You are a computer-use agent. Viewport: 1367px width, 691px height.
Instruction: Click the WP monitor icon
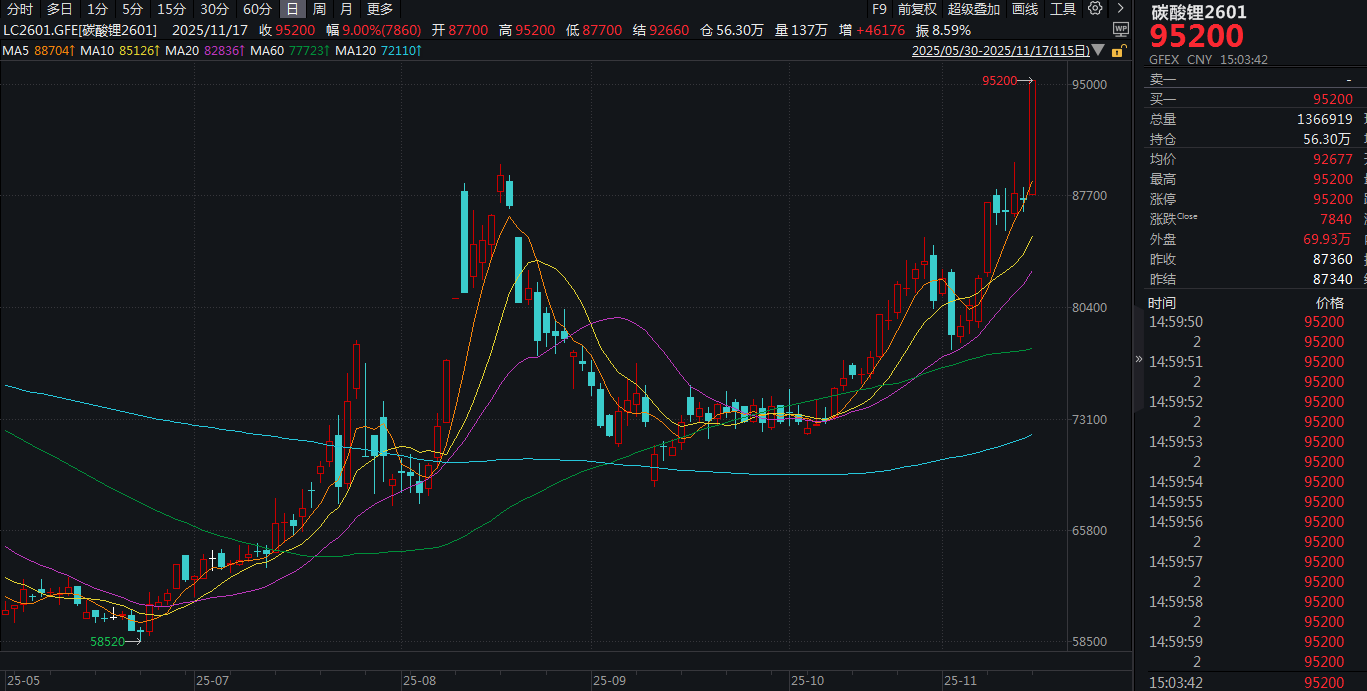pos(1121,30)
